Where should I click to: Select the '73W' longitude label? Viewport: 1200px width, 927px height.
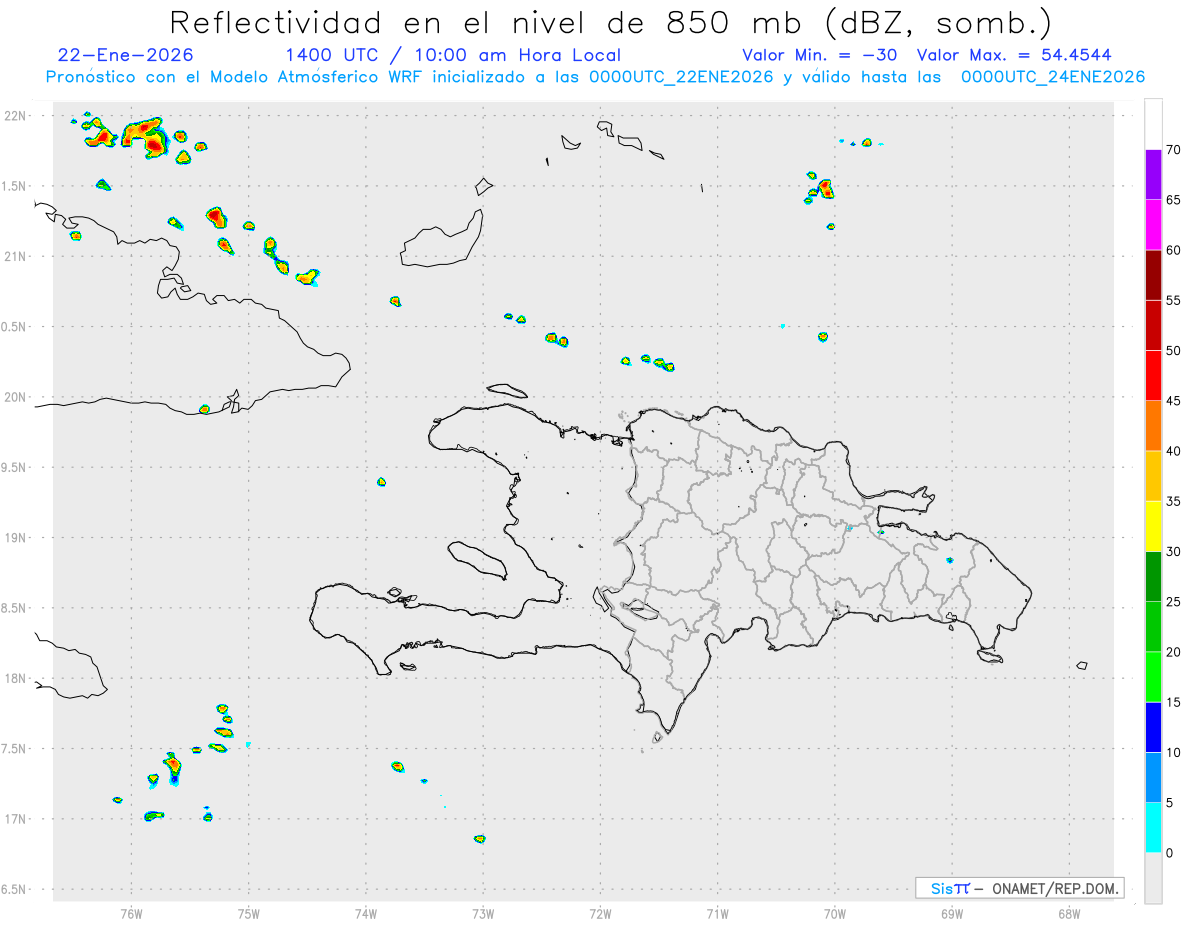[x=483, y=914]
